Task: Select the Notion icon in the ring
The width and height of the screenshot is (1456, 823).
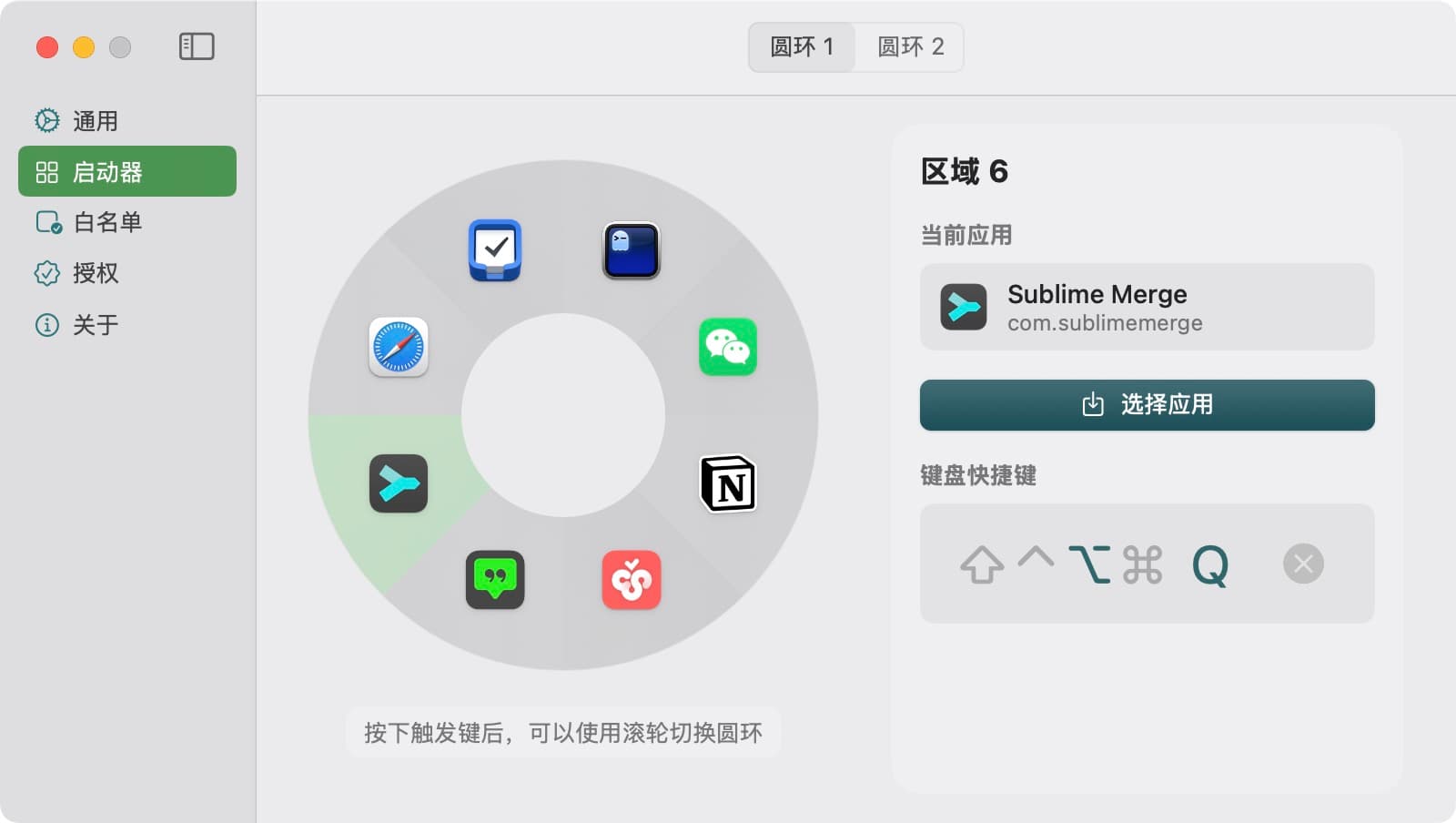Action: click(728, 483)
